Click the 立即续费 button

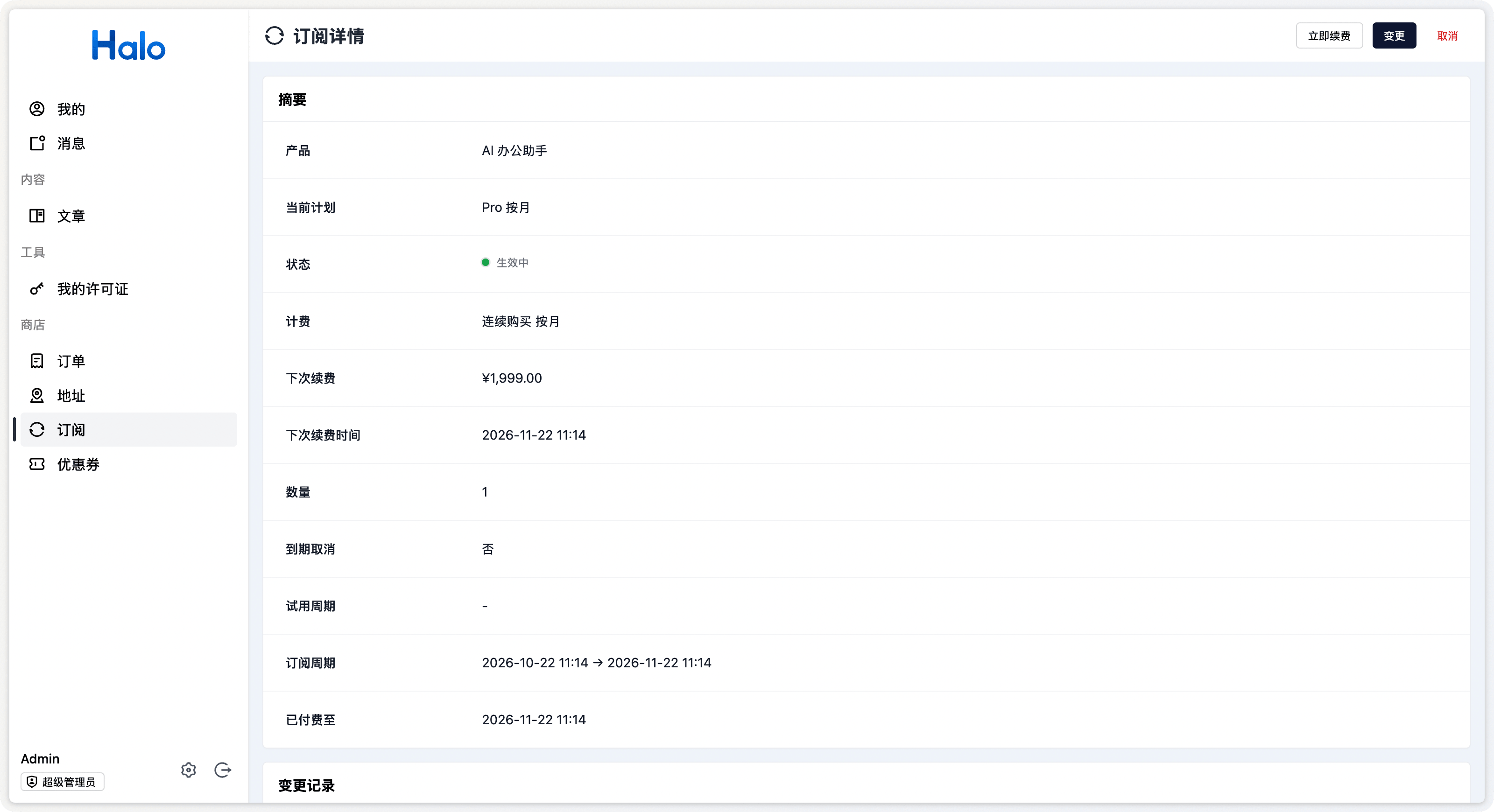(x=1329, y=36)
